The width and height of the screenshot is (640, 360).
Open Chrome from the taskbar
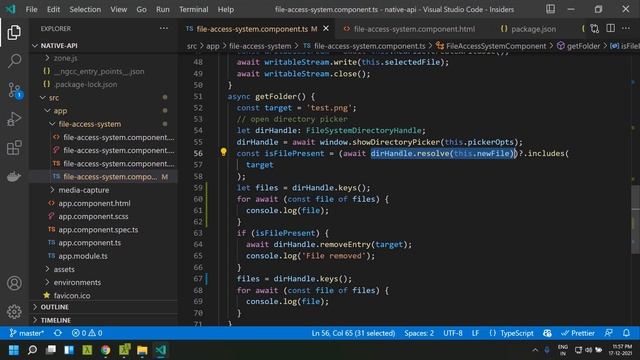[106, 350]
